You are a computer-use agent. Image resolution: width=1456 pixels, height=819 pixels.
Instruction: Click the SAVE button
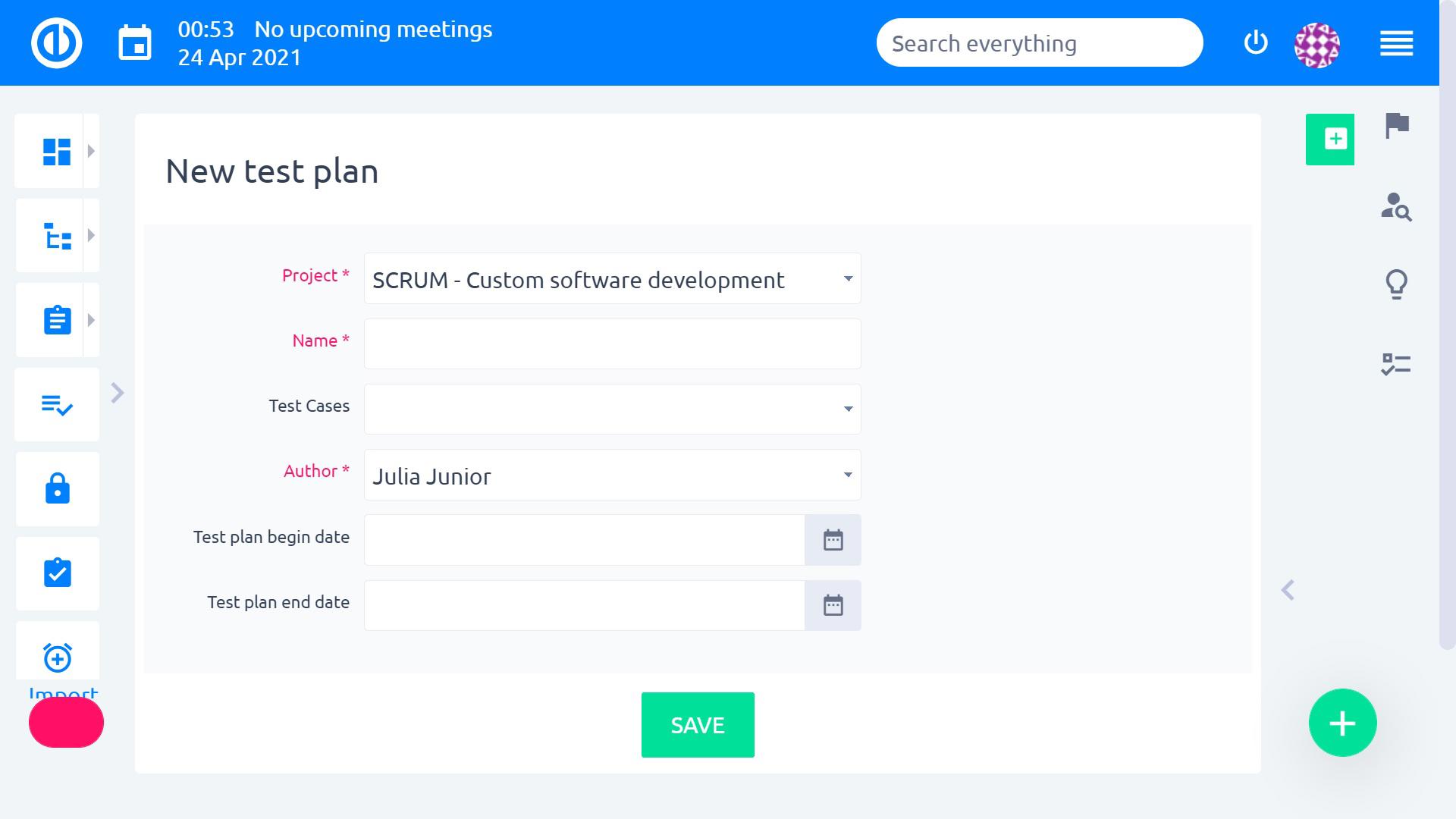[x=698, y=725]
